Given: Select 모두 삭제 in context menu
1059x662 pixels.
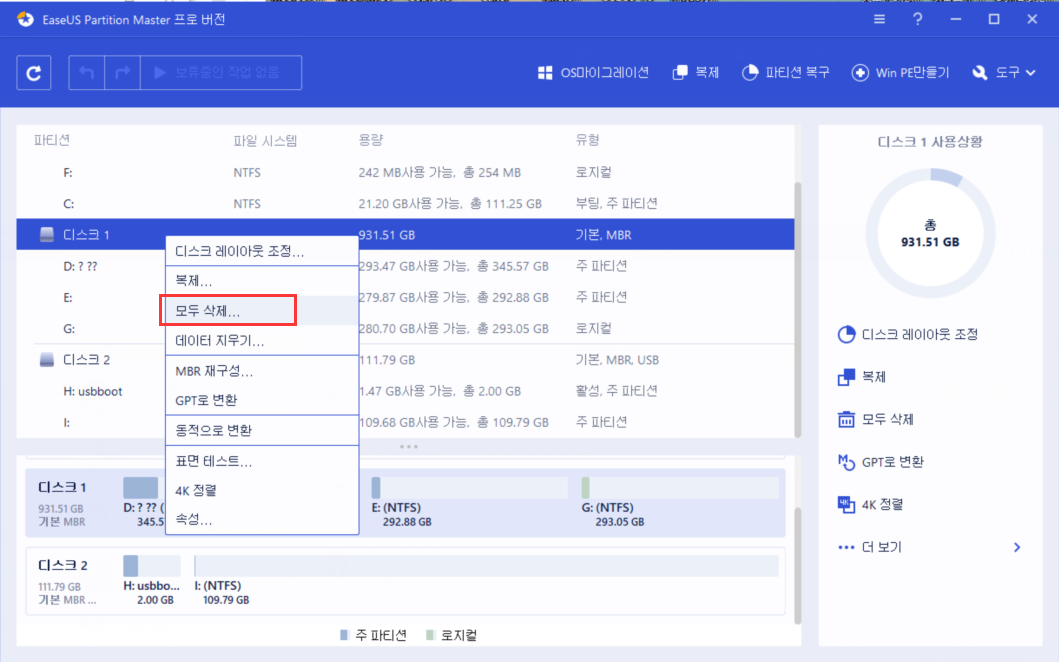Looking at the screenshot, I should [262, 311].
